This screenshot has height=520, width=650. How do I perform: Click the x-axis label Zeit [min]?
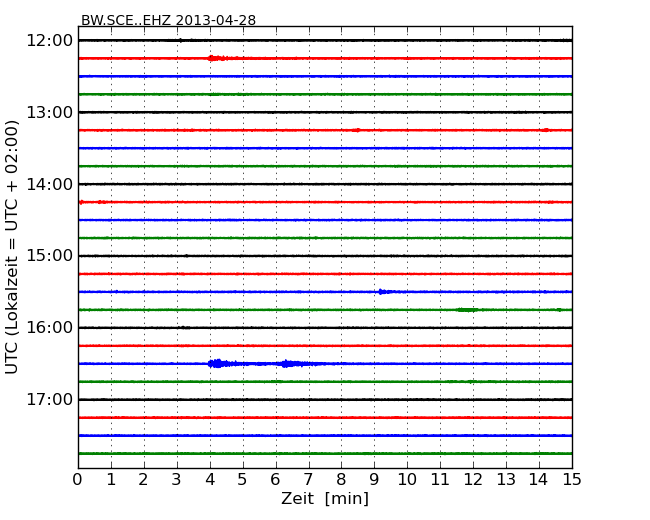pyautogui.click(x=324, y=499)
